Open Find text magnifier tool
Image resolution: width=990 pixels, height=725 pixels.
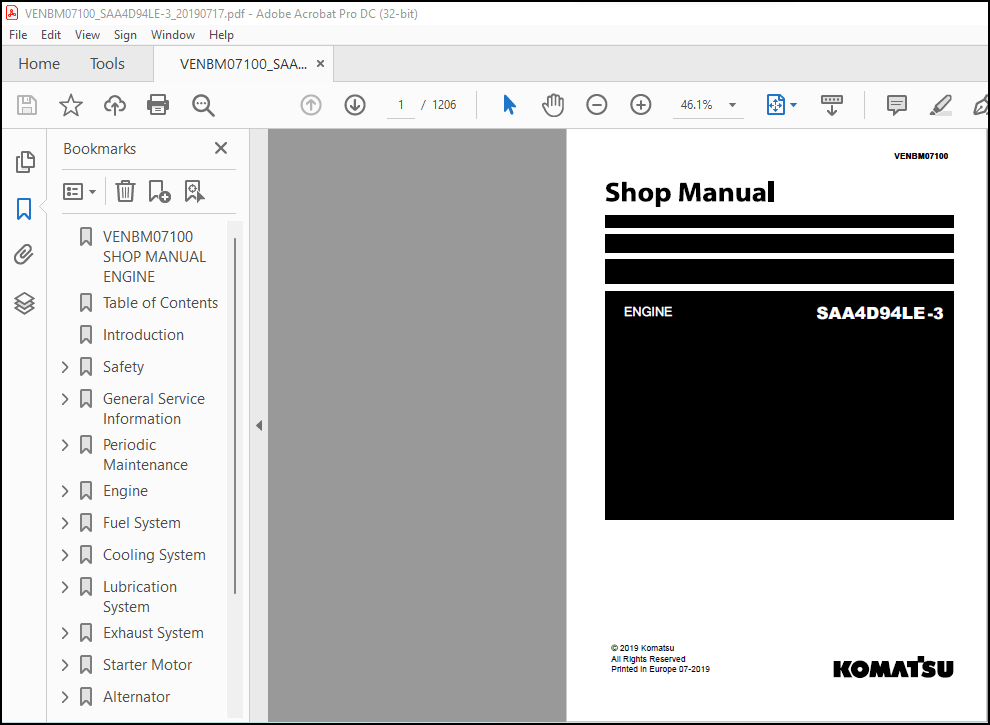point(203,105)
